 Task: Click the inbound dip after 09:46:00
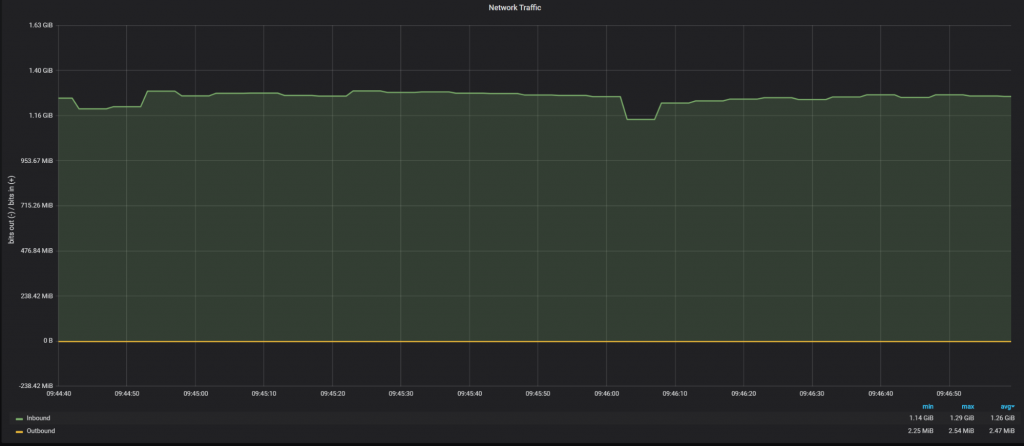[x=640, y=119]
